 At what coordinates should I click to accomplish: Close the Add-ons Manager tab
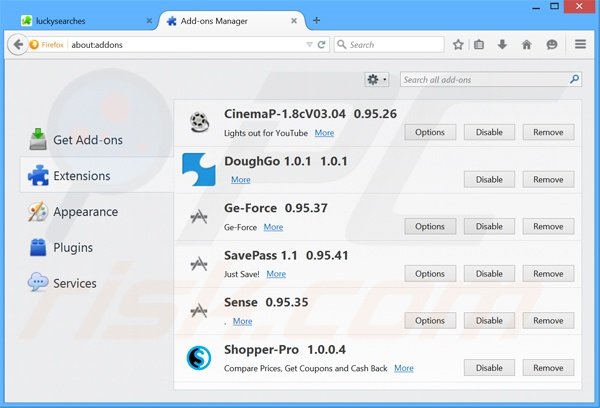point(294,21)
